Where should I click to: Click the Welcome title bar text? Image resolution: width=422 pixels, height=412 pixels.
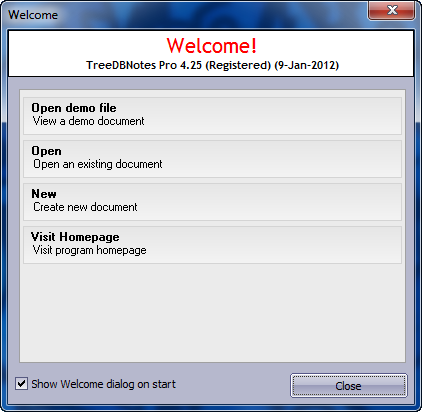click(33, 15)
